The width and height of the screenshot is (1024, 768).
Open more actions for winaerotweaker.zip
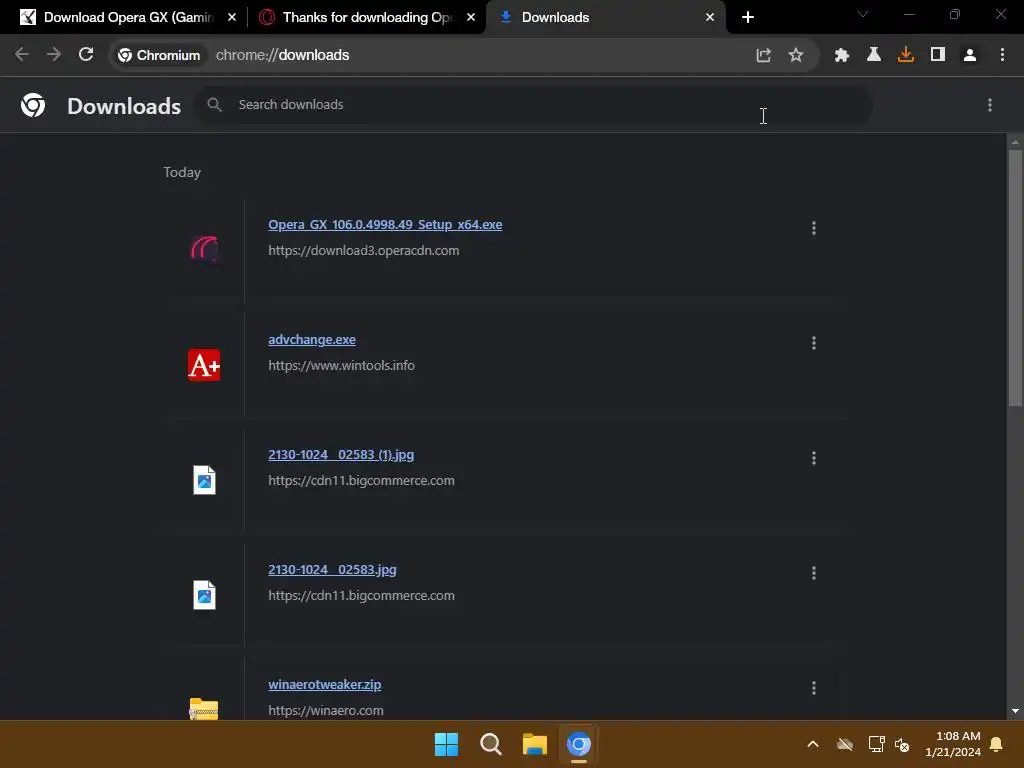click(x=814, y=688)
